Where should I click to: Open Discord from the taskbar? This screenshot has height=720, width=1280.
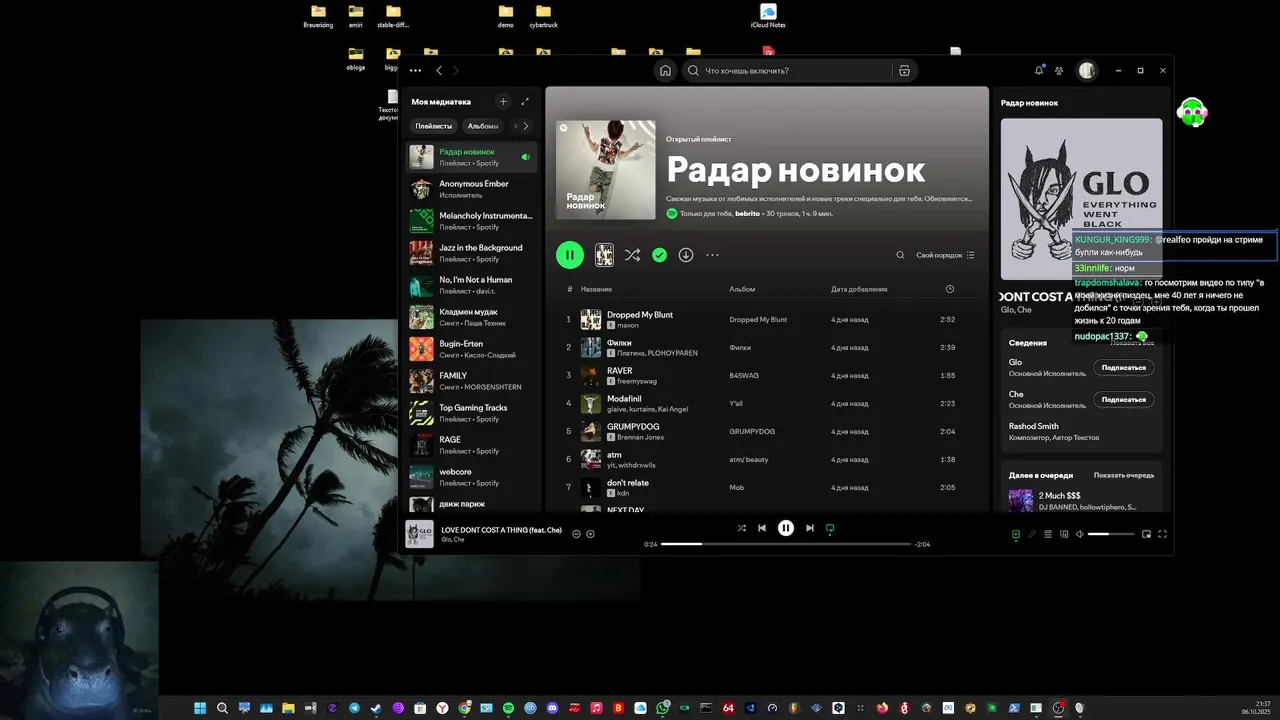pos(552,708)
